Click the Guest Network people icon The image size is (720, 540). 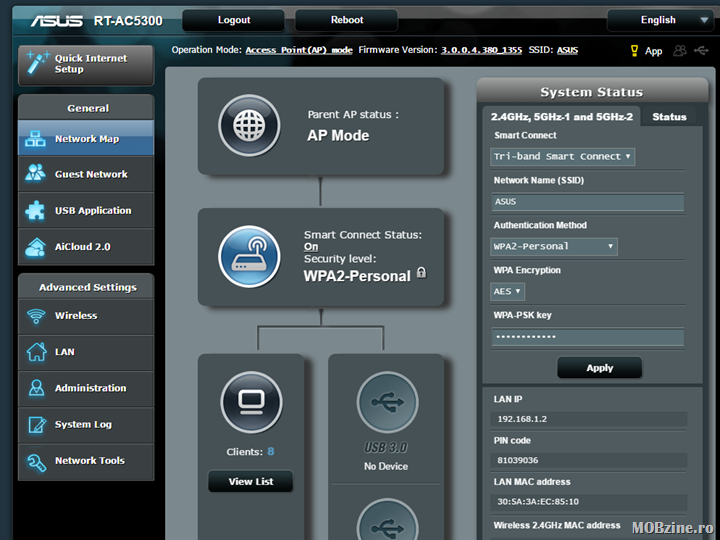click(x=35, y=173)
